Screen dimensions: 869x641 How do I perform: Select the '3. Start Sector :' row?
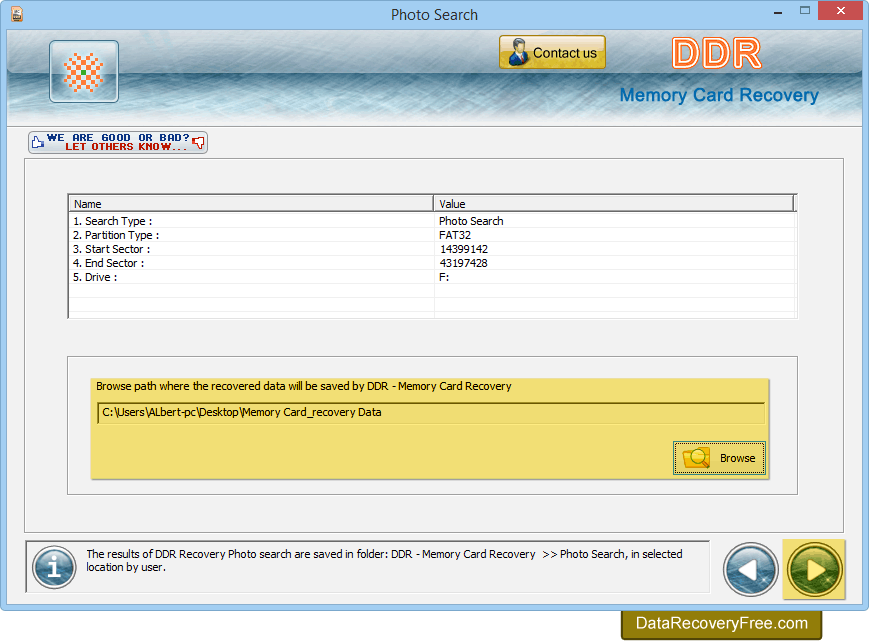432,249
